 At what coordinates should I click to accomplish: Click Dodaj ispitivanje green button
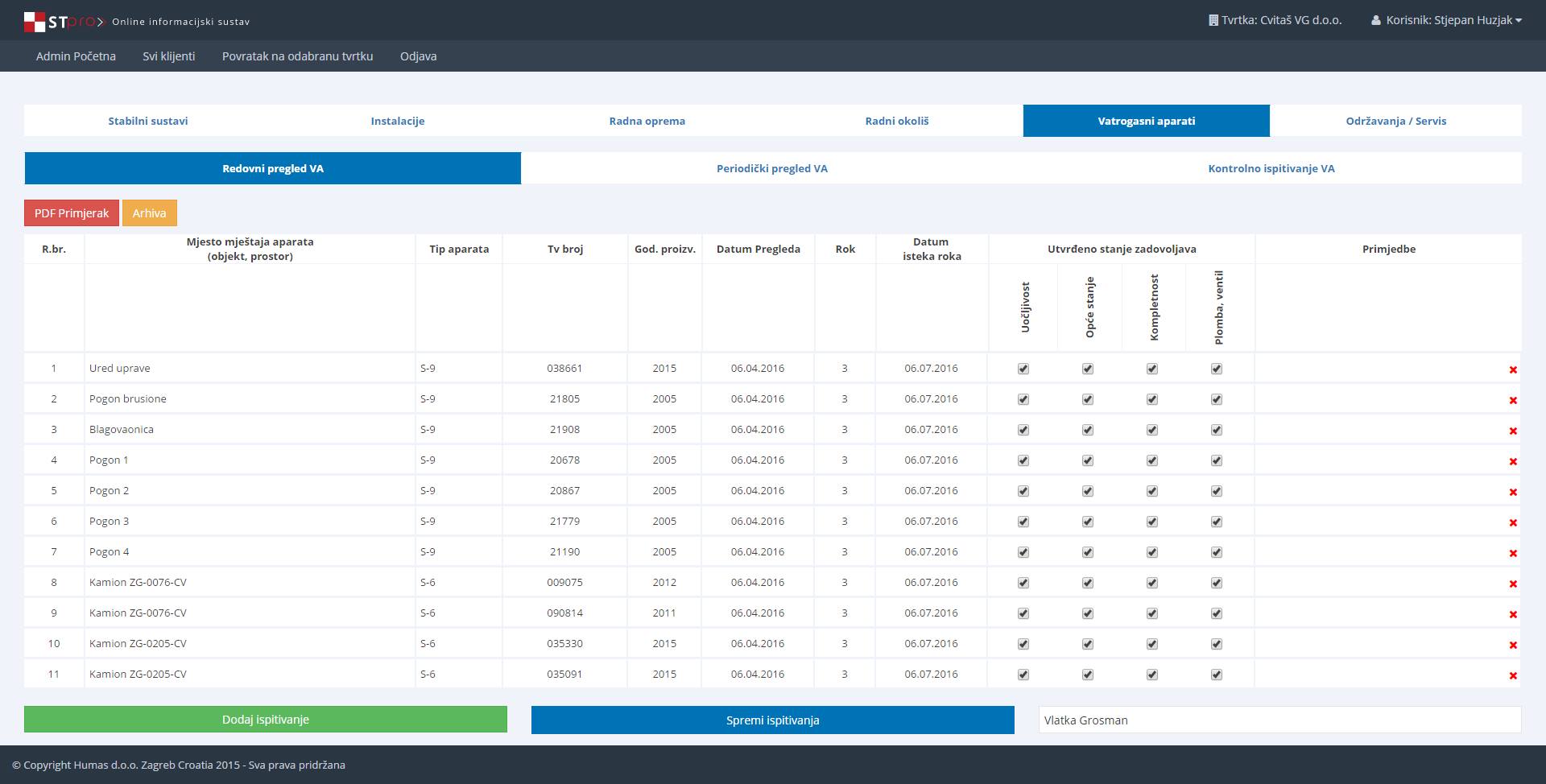pos(266,720)
